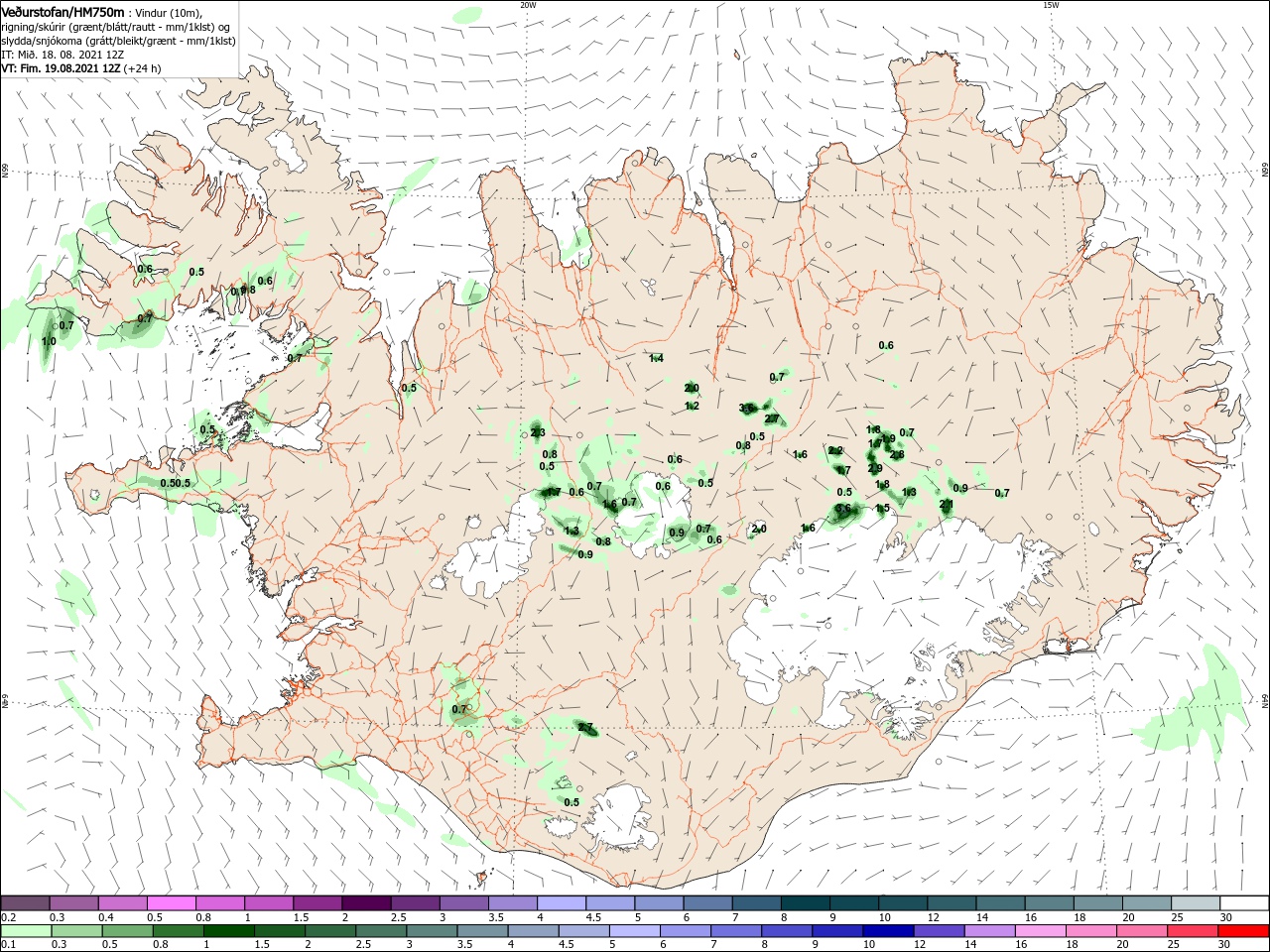The image size is (1270, 952).
Task: Click the darkest purple 2–2.5 swatch in top legend row
Action: coord(367,902)
